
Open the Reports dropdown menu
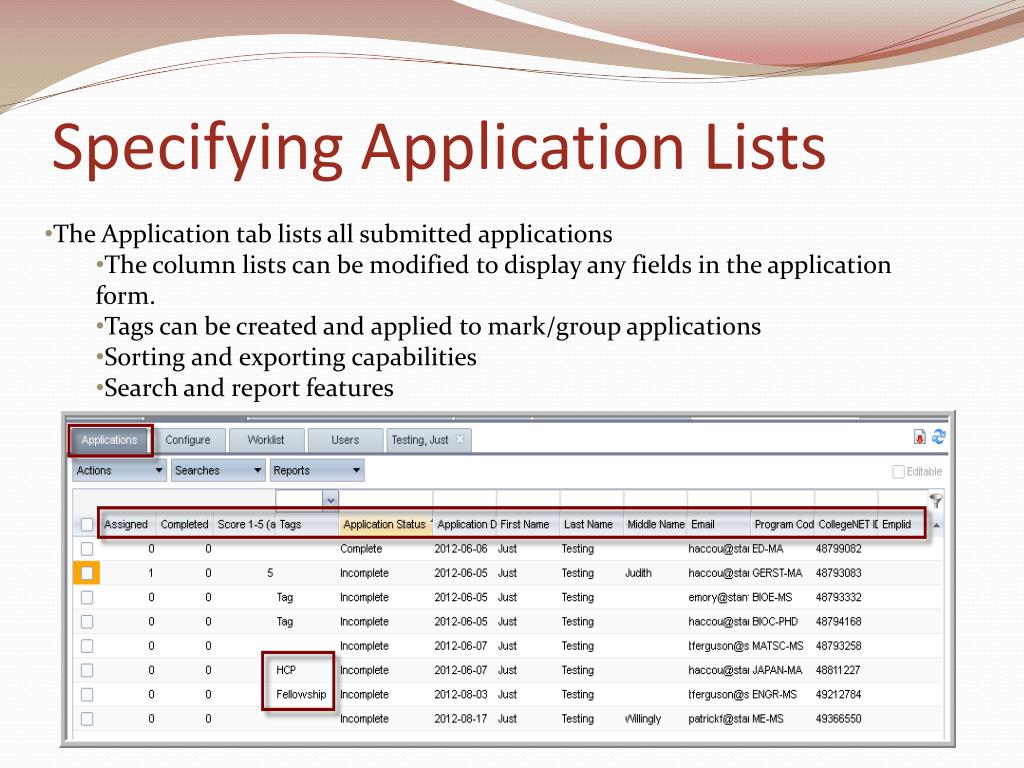click(317, 470)
